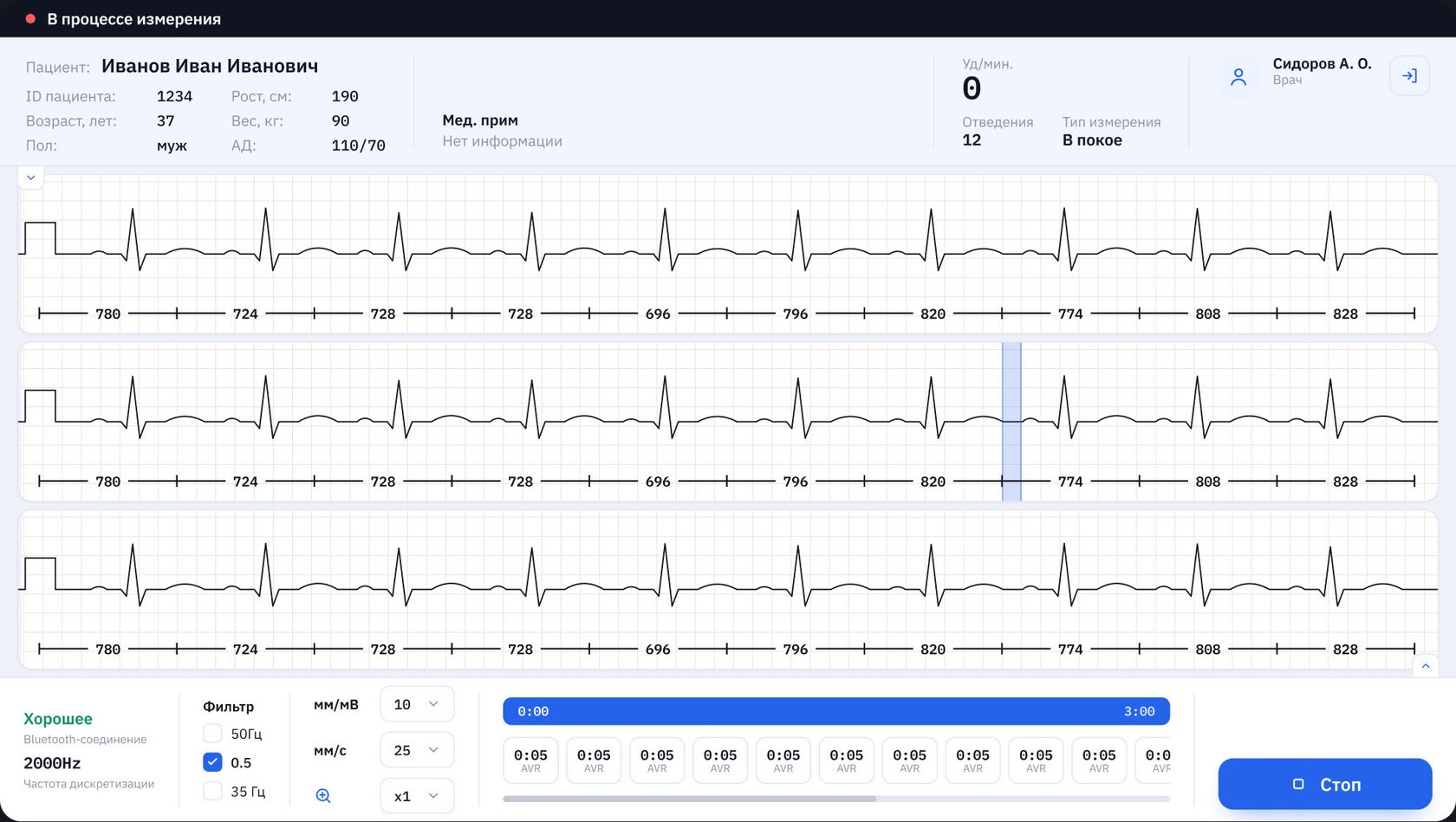Enable the 35 Гц filter checkbox
The image size is (1456, 822).
click(212, 791)
